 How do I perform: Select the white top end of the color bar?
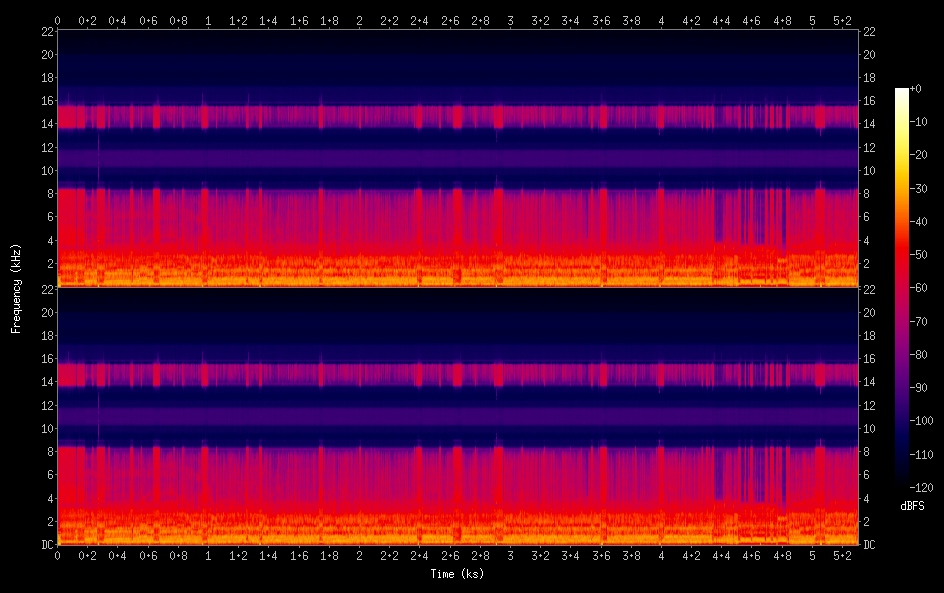tap(902, 92)
